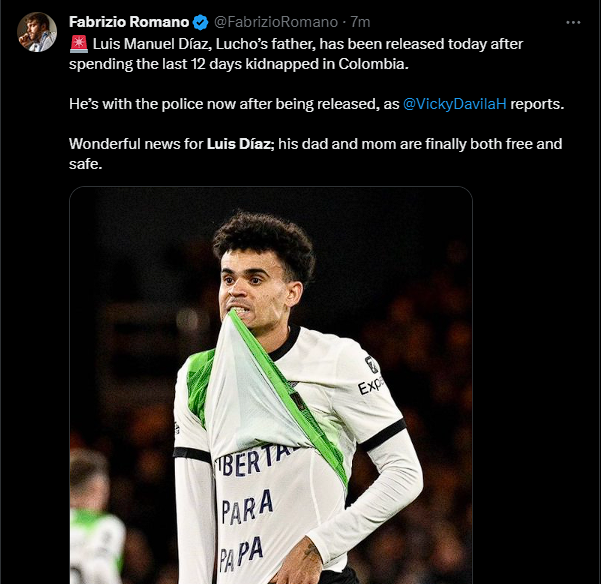This screenshot has width=601, height=584.
Task: Click the blue verified checkmark badge
Action: [x=201, y=22]
